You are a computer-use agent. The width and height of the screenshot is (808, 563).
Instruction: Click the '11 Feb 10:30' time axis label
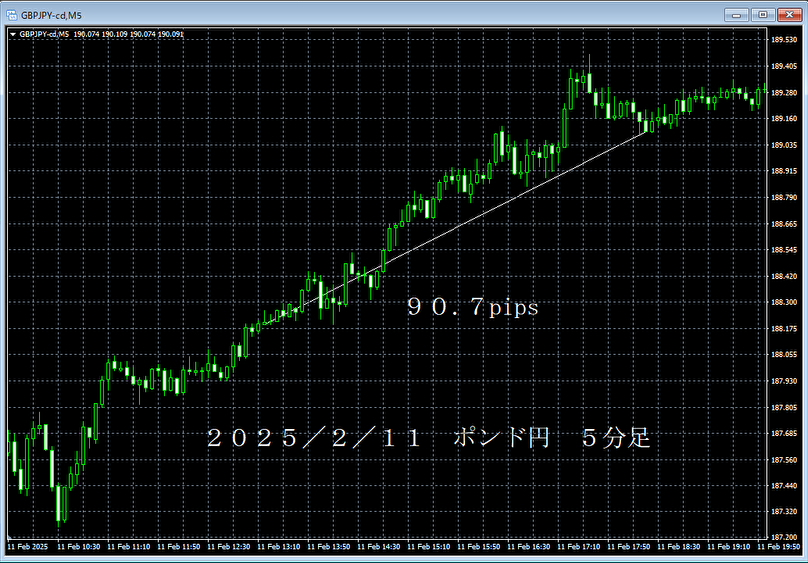pos(78,547)
